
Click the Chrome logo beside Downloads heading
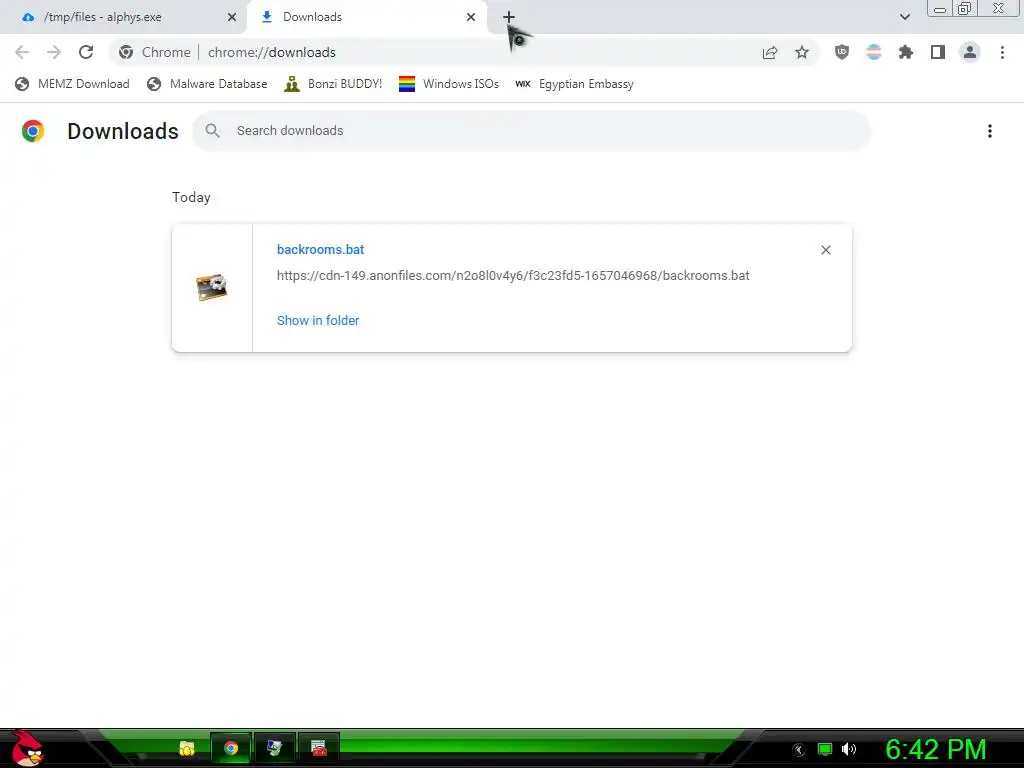coord(33,131)
